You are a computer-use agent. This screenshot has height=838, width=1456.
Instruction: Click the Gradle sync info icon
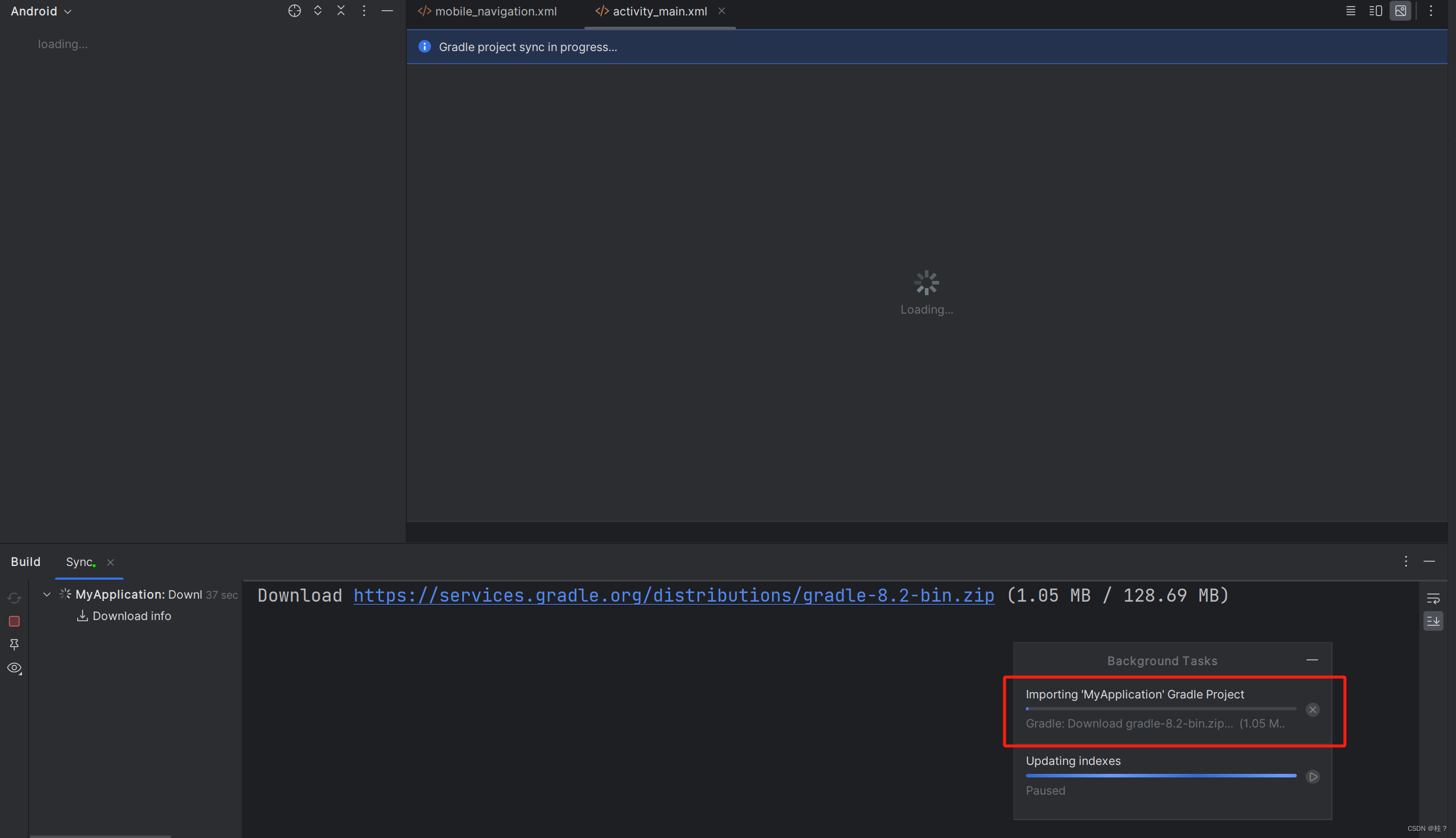[x=424, y=46]
